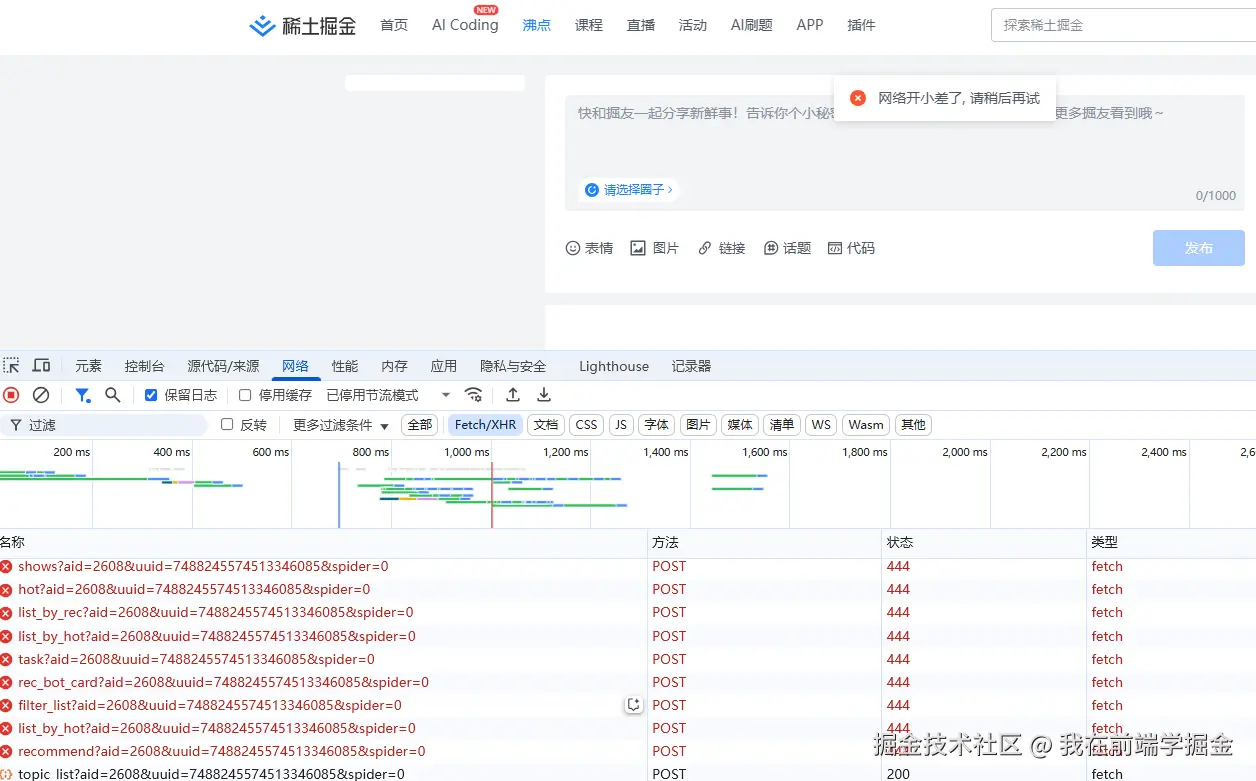
Task: Select the Fetch/XHR request filter
Action: 485,424
